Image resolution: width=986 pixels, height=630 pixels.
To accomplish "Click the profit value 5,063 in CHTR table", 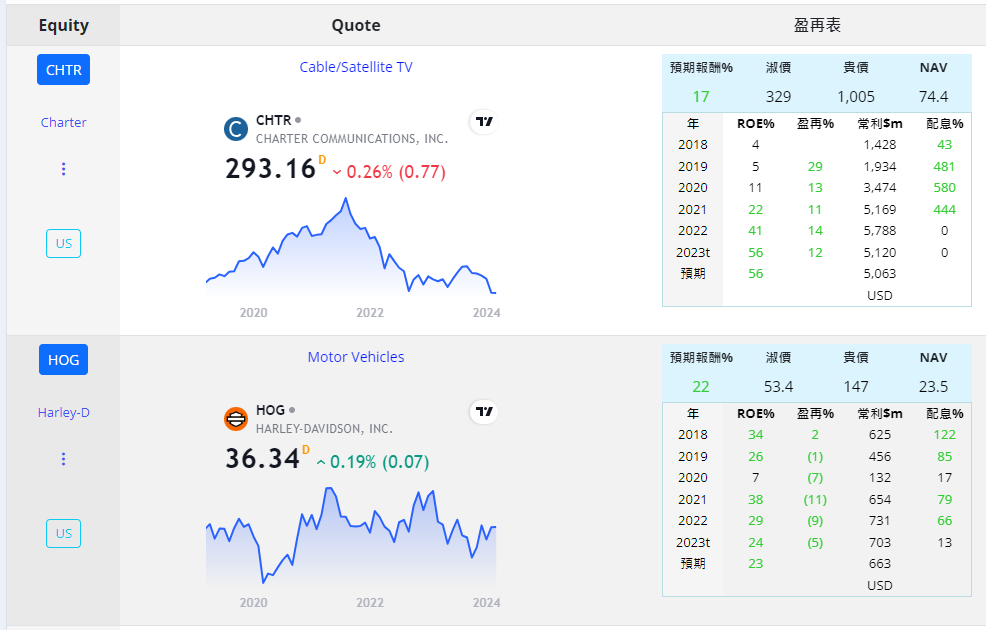I will [x=880, y=274].
